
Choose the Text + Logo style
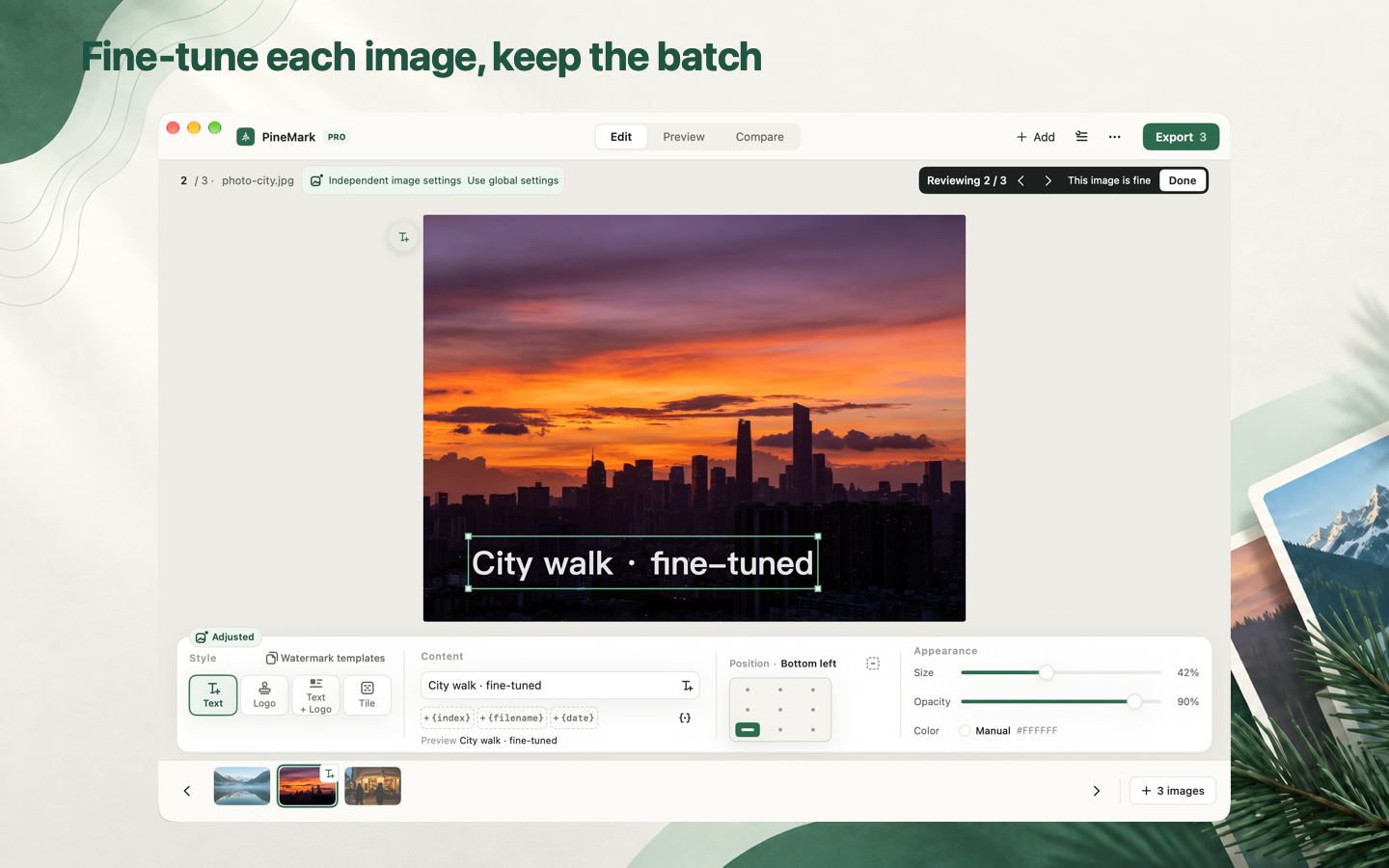click(315, 694)
